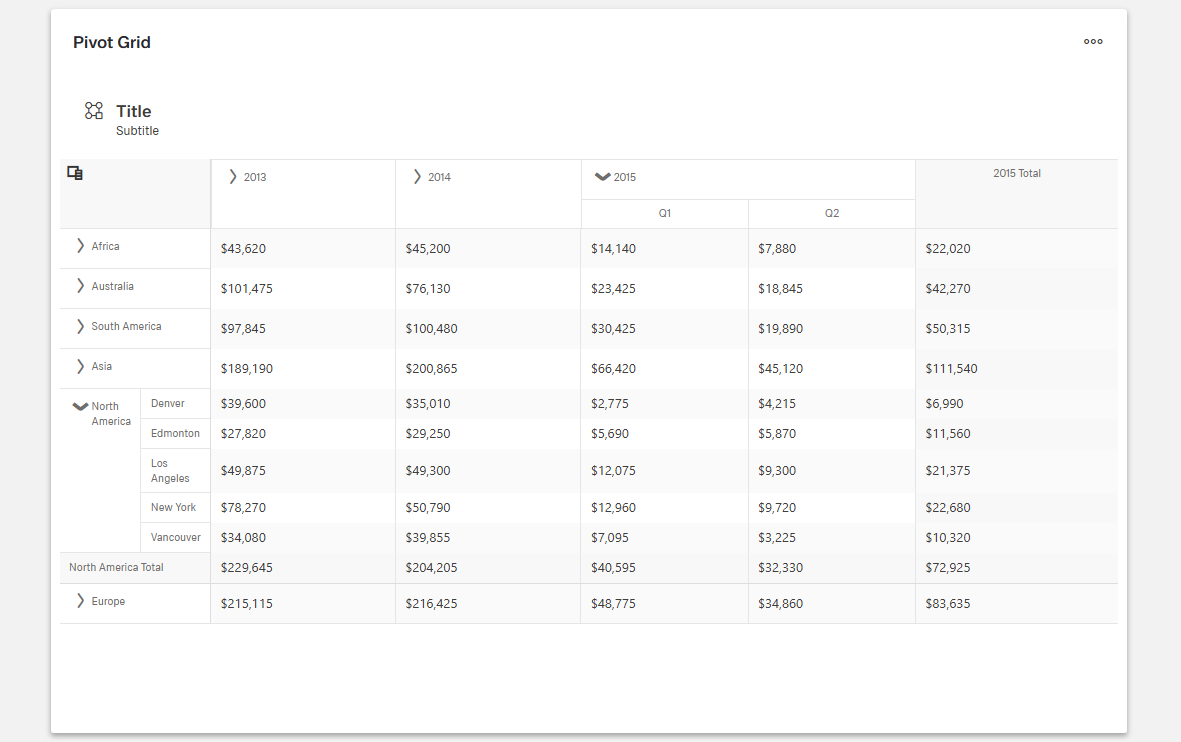Viewport: 1181px width, 742px height.
Task: Expand the Asia row
Action: (x=81, y=366)
